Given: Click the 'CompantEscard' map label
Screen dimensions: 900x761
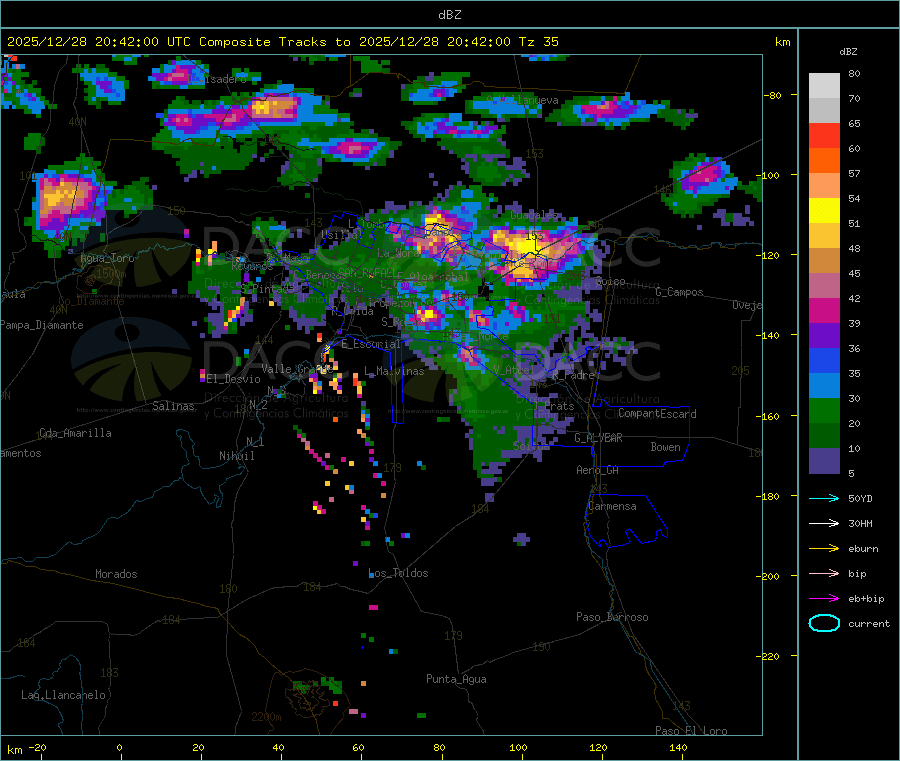Looking at the screenshot, I should (657, 414).
